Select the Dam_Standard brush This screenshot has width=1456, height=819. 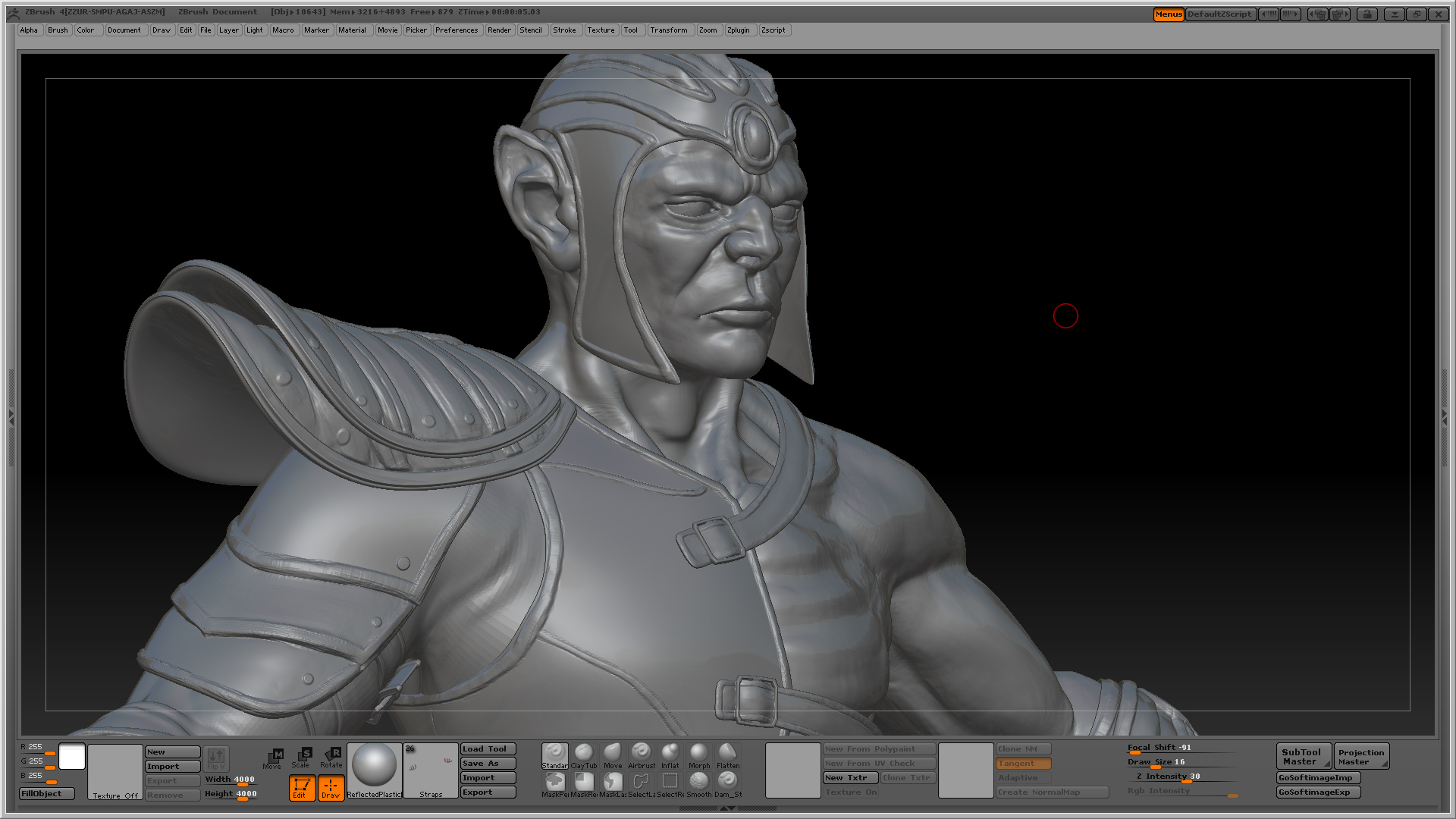click(727, 785)
